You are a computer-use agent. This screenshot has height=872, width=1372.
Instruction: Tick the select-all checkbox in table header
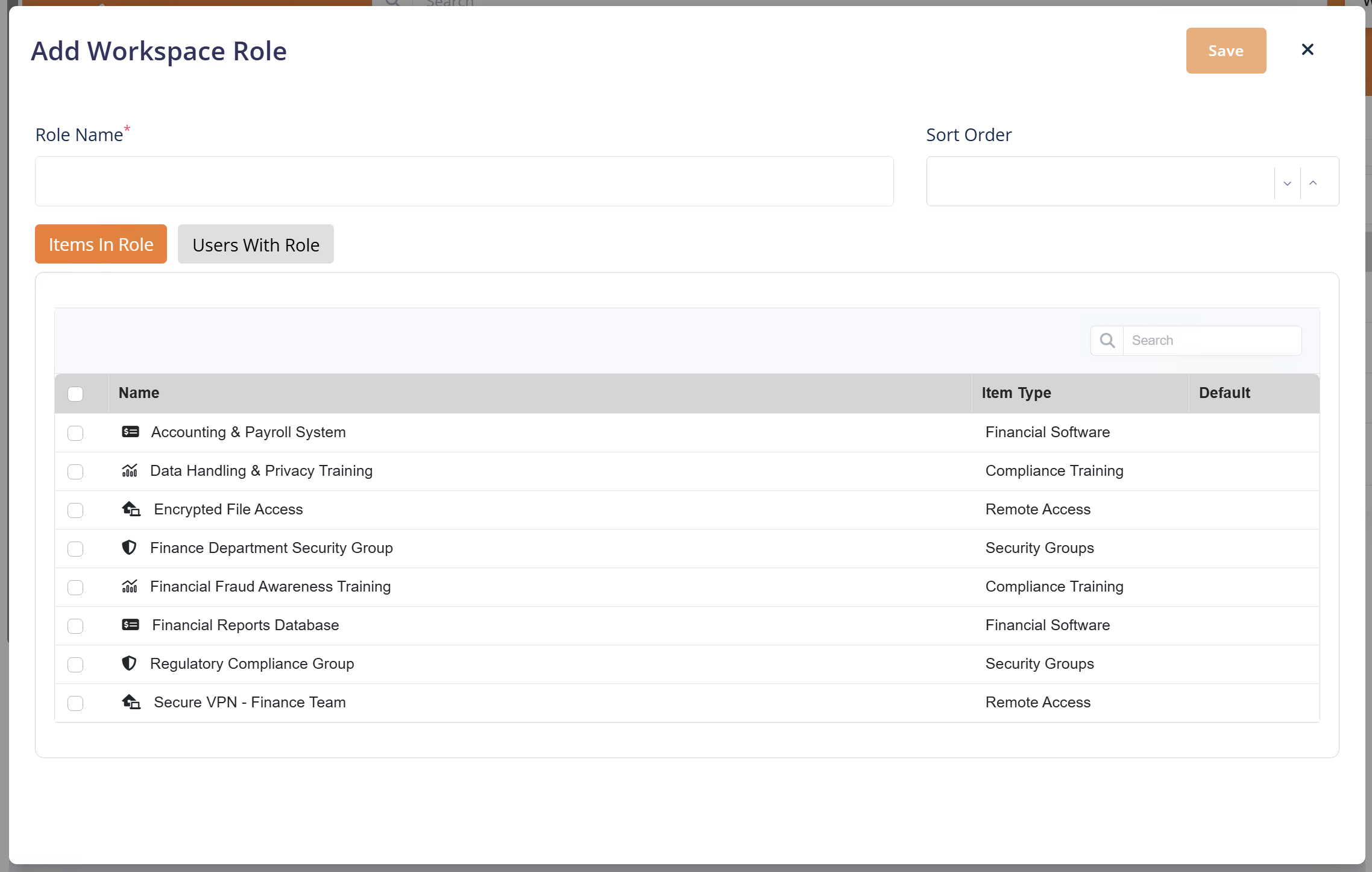pos(75,394)
